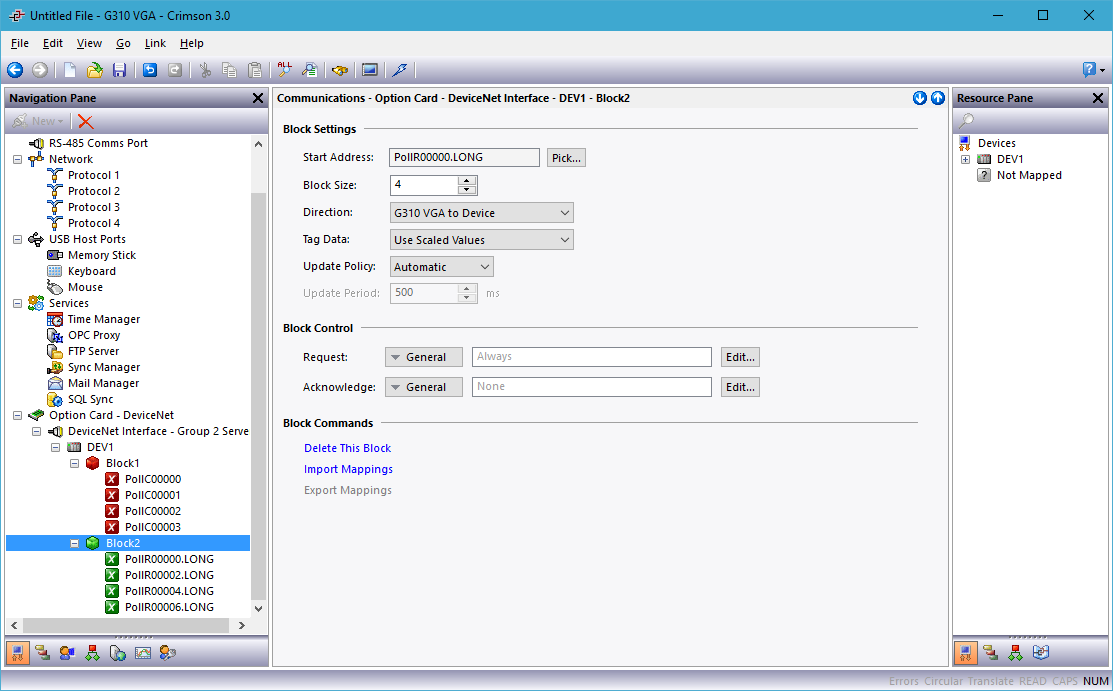
Task: Click the Delete This Block link
Action: pyautogui.click(x=348, y=448)
